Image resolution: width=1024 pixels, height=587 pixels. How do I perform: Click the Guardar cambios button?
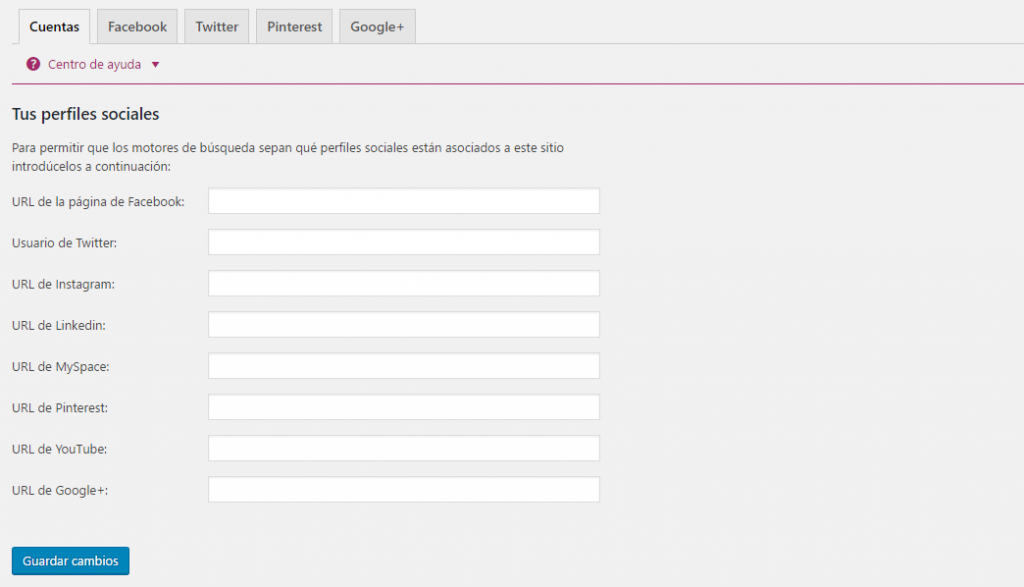click(70, 561)
